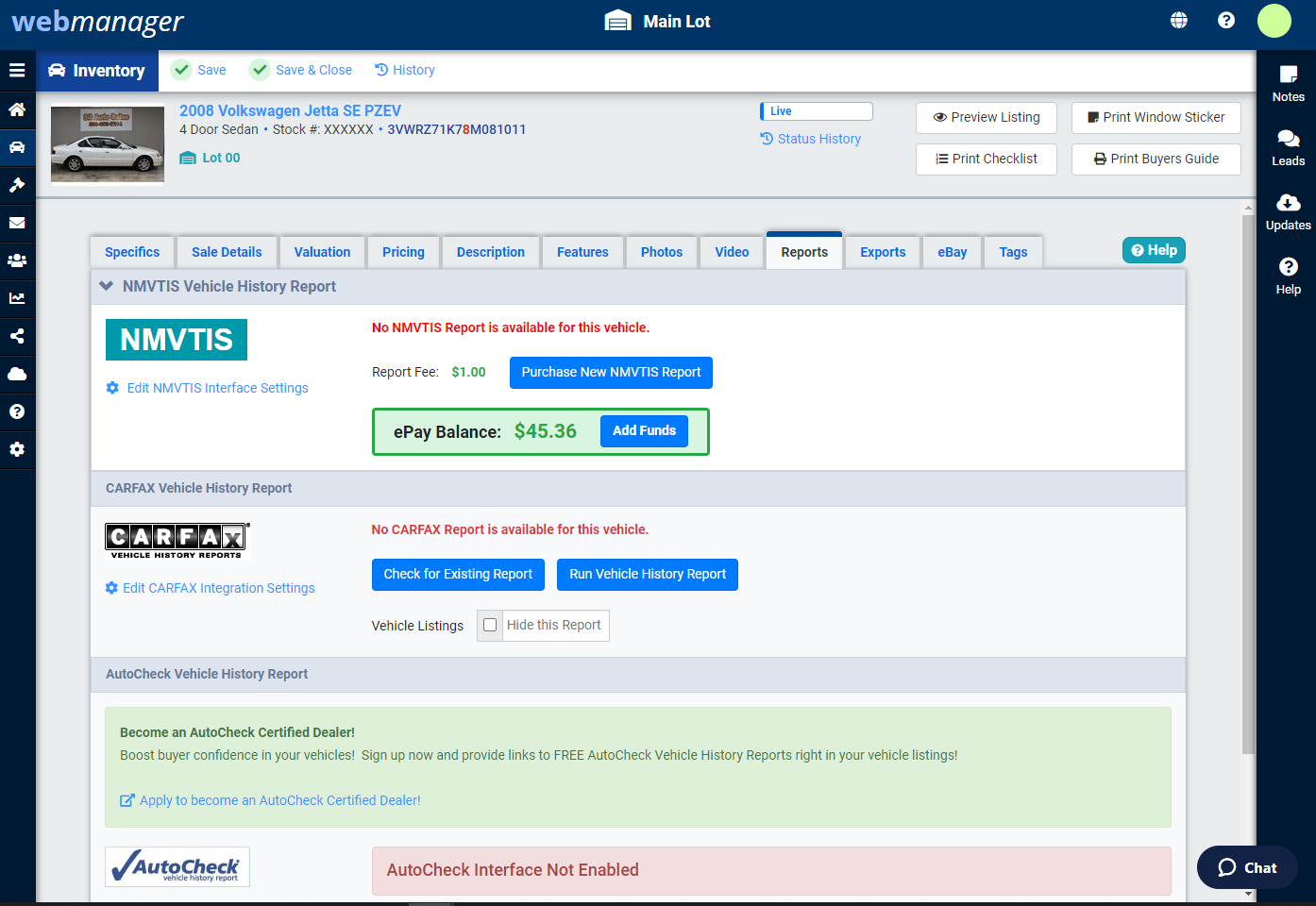Select the Reports tab

tap(804, 252)
